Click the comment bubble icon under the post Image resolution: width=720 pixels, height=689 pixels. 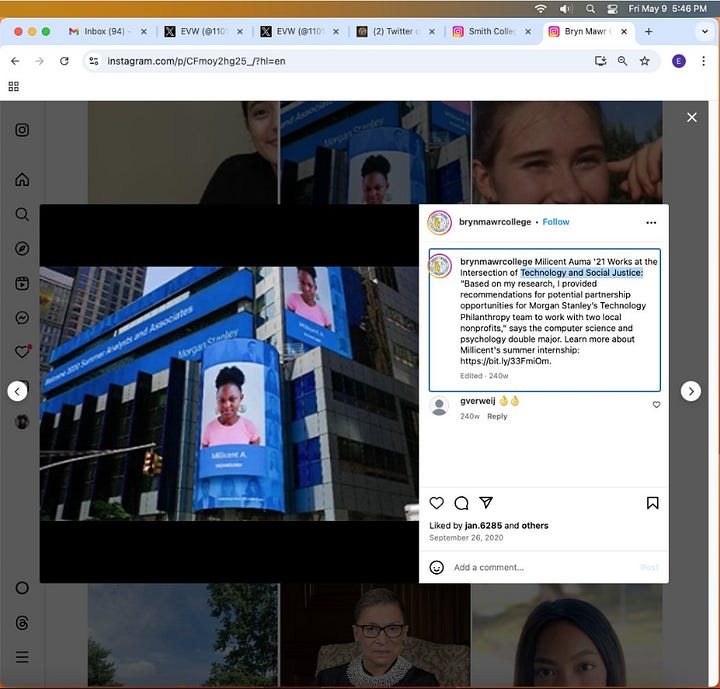461,503
